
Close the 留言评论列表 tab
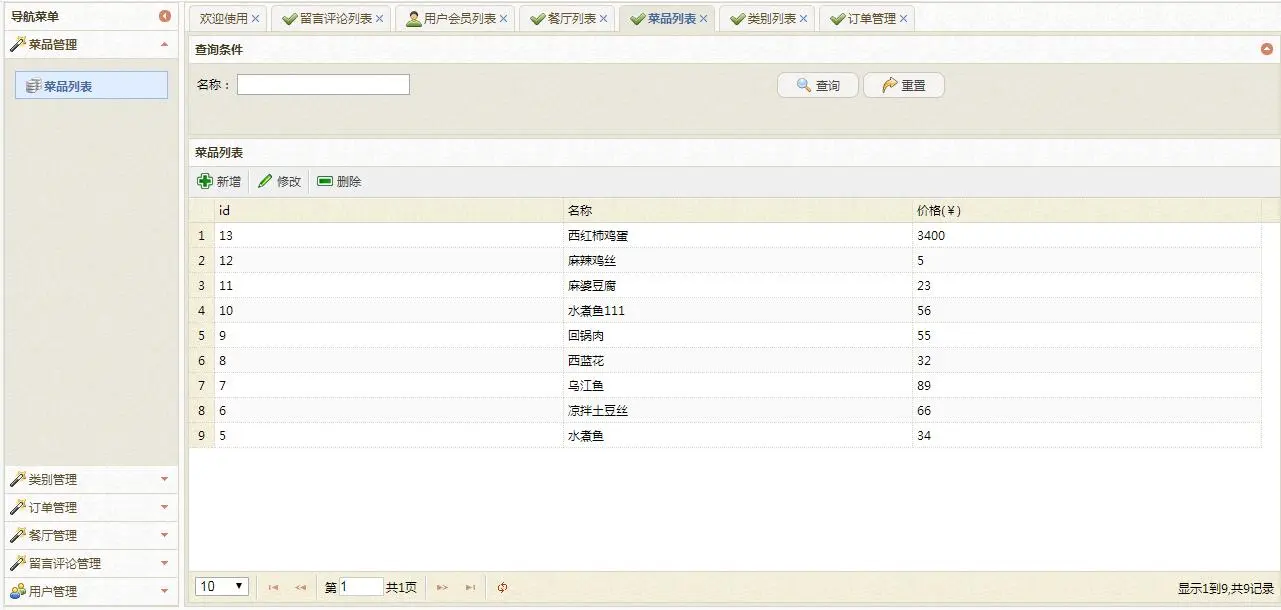pos(379,18)
